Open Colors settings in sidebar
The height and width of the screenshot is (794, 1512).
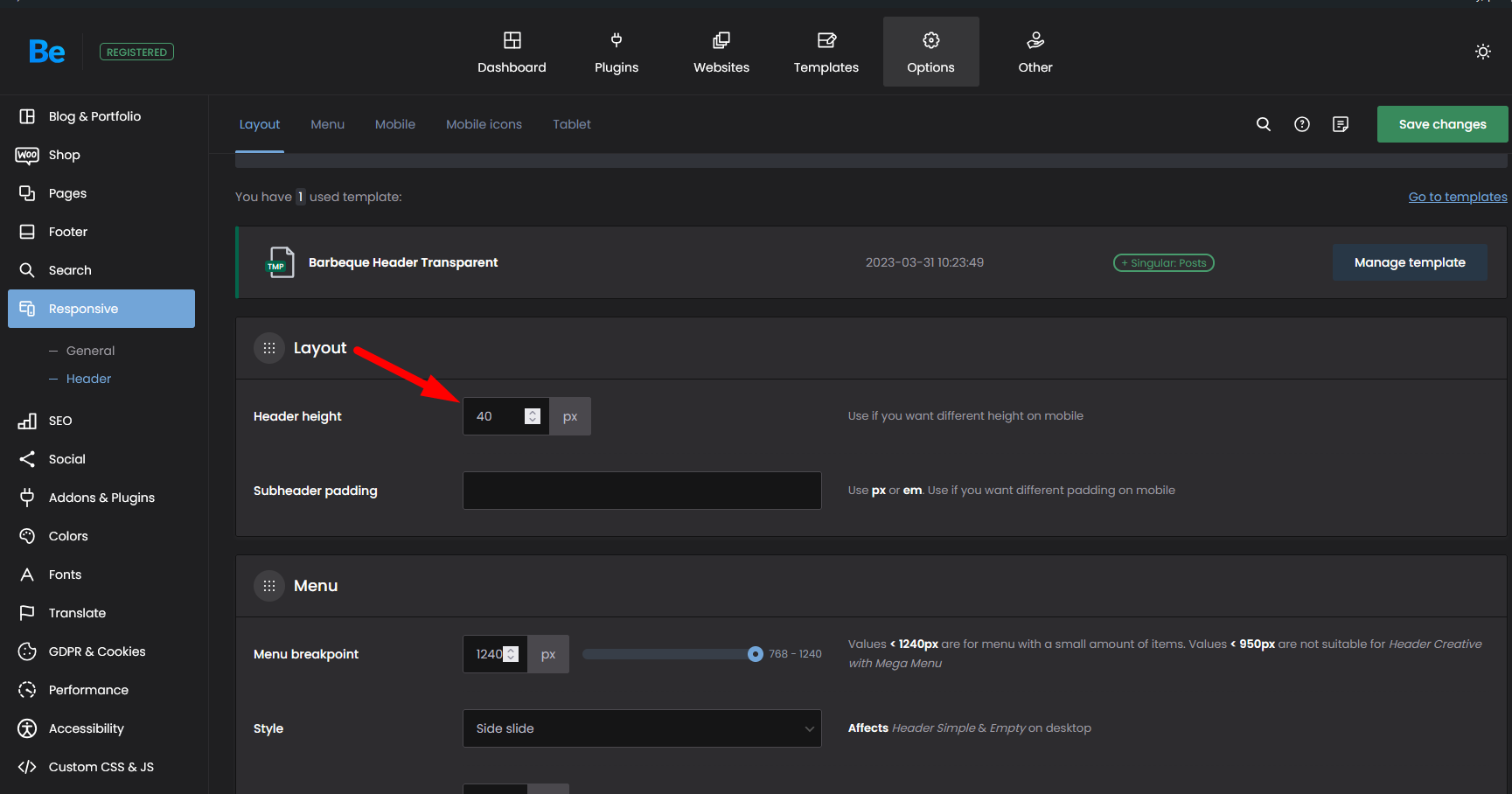coord(101,536)
